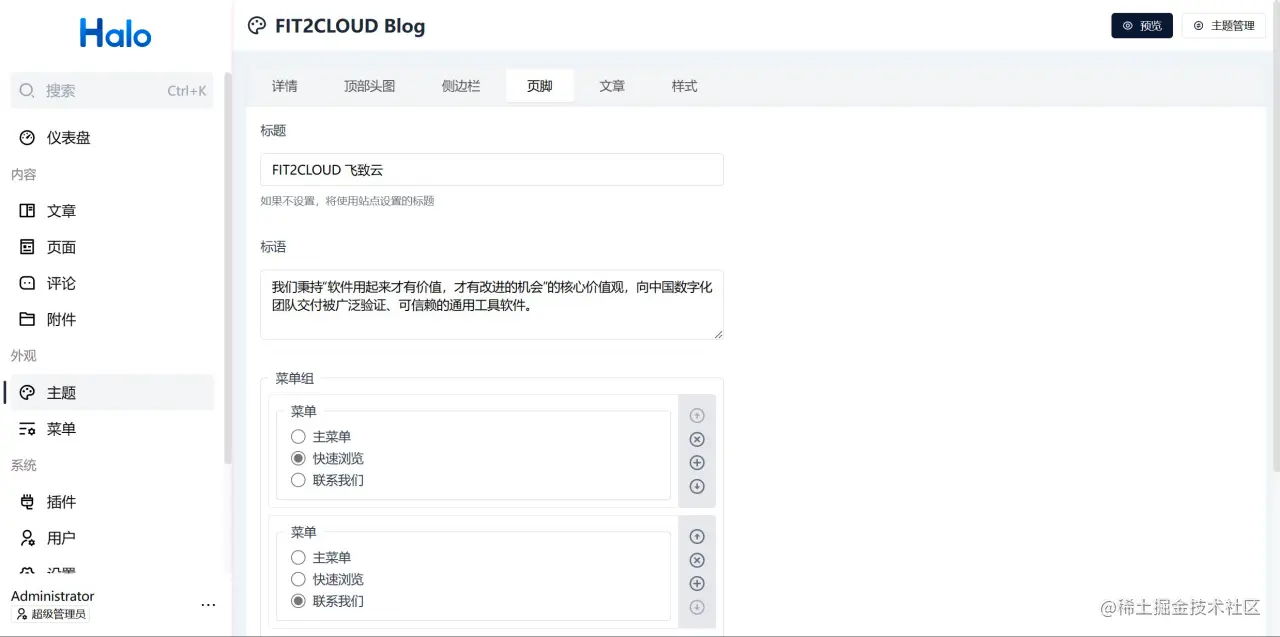Image resolution: width=1280 pixels, height=637 pixels.
Task: Move first 菜单 group up
Action: click(x=697, y=415)
